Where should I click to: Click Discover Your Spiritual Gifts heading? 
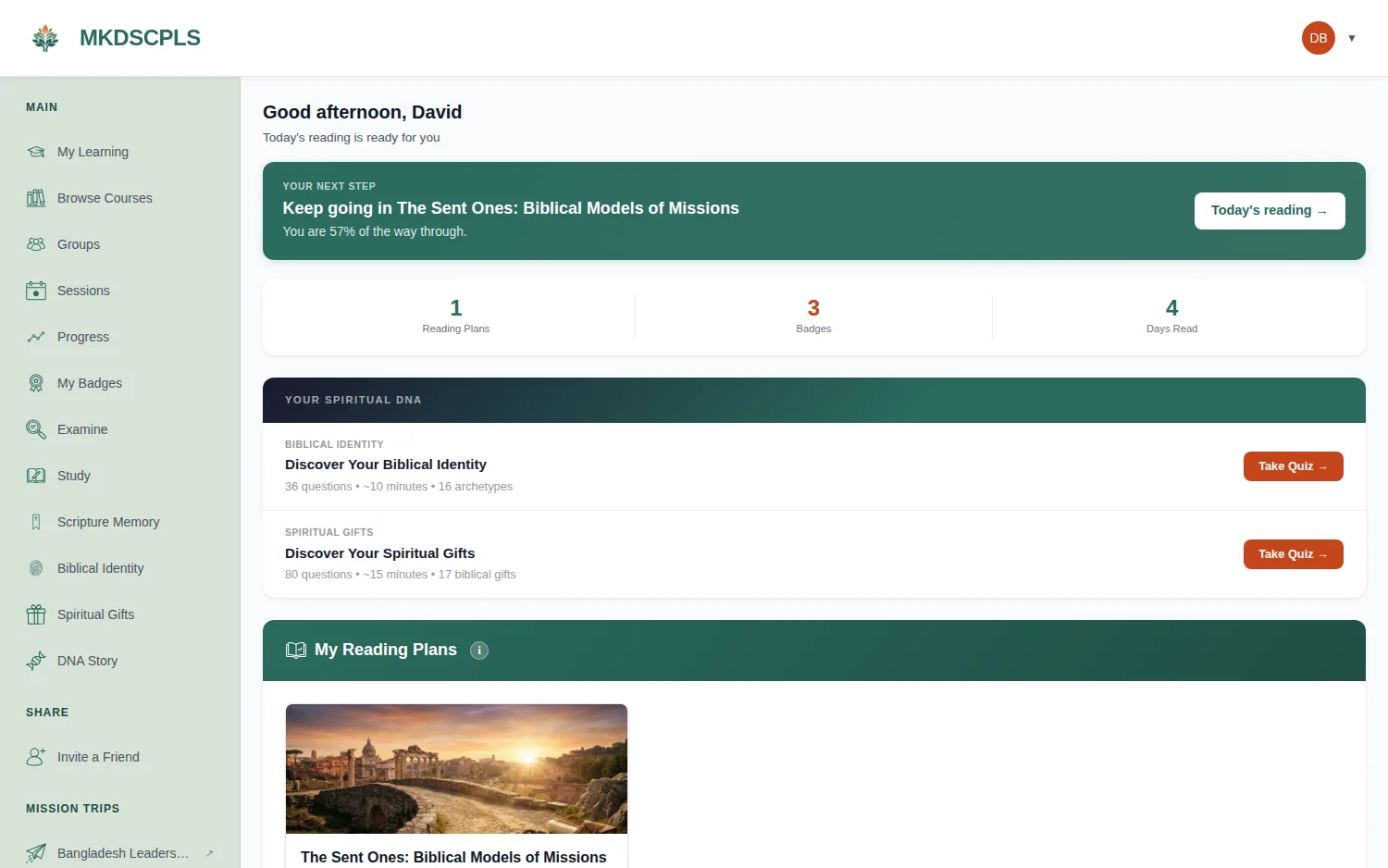[x=379, y=553]
